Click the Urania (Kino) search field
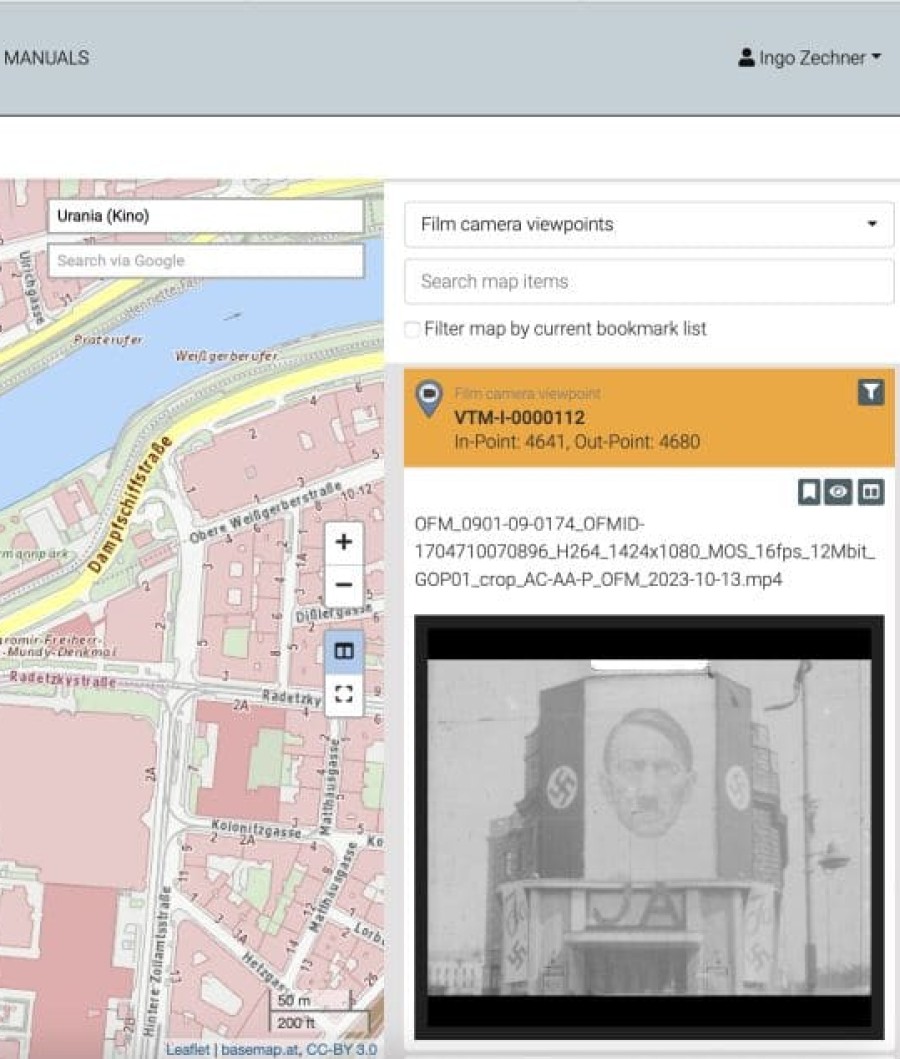 pos(206,216)
